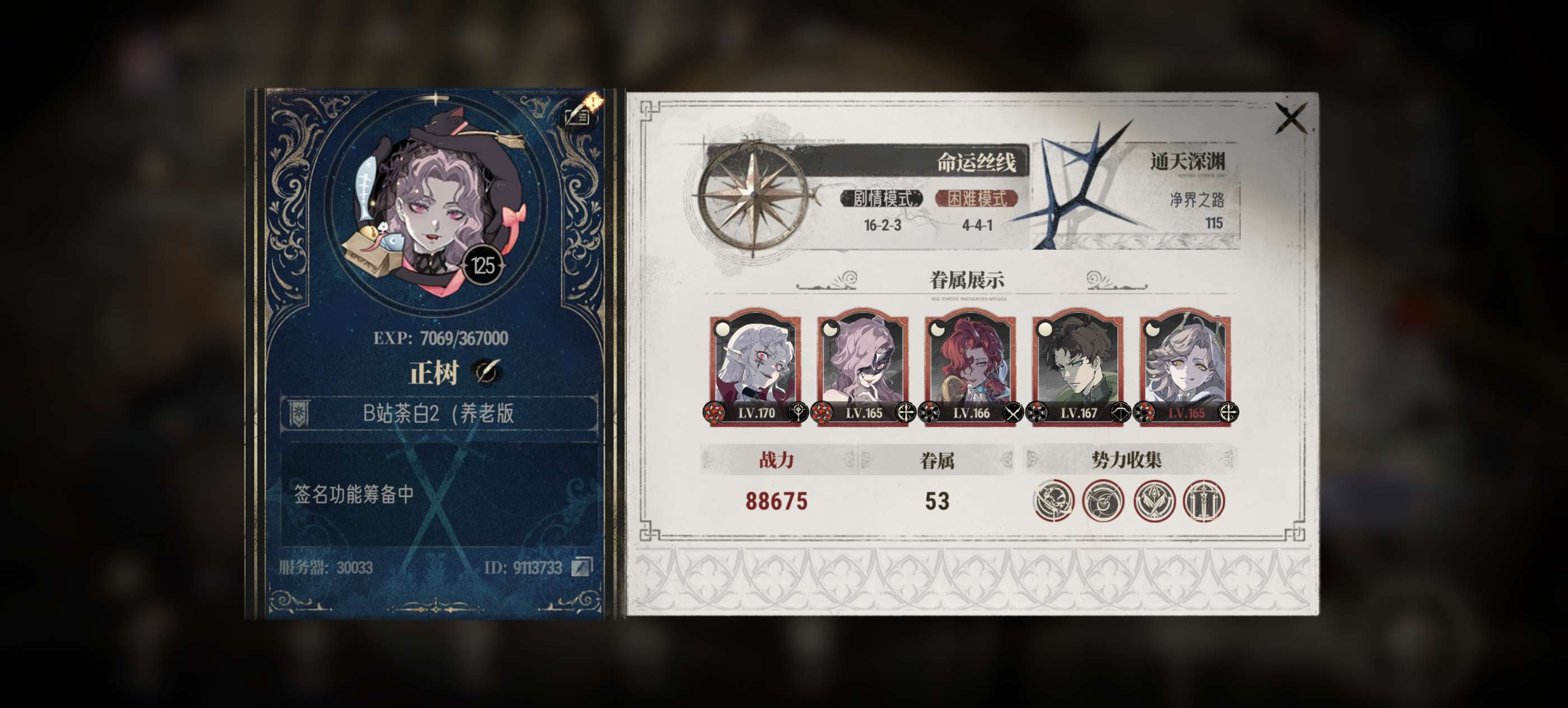Viewport: 1568px width, 708px height.
Task: Open the masked LV.165 character card
Action: pyautogui.click(x=863, y=367)
